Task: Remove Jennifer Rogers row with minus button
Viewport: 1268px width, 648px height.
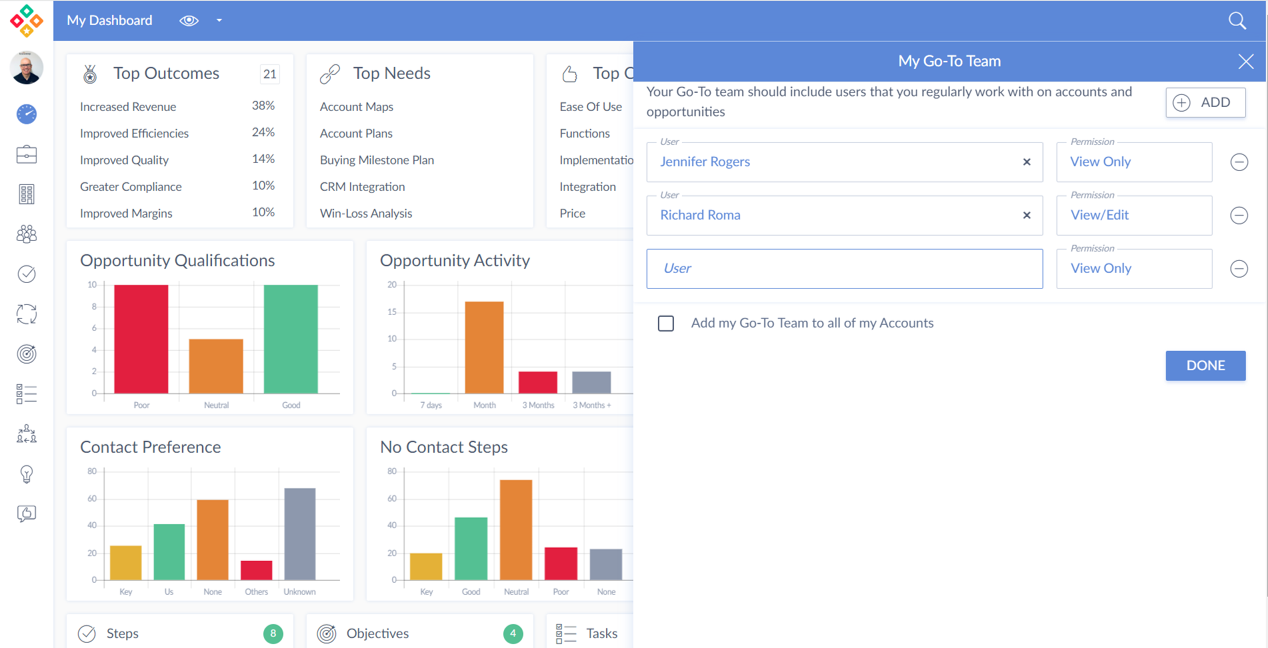Action: click(x=1239, y=162)
